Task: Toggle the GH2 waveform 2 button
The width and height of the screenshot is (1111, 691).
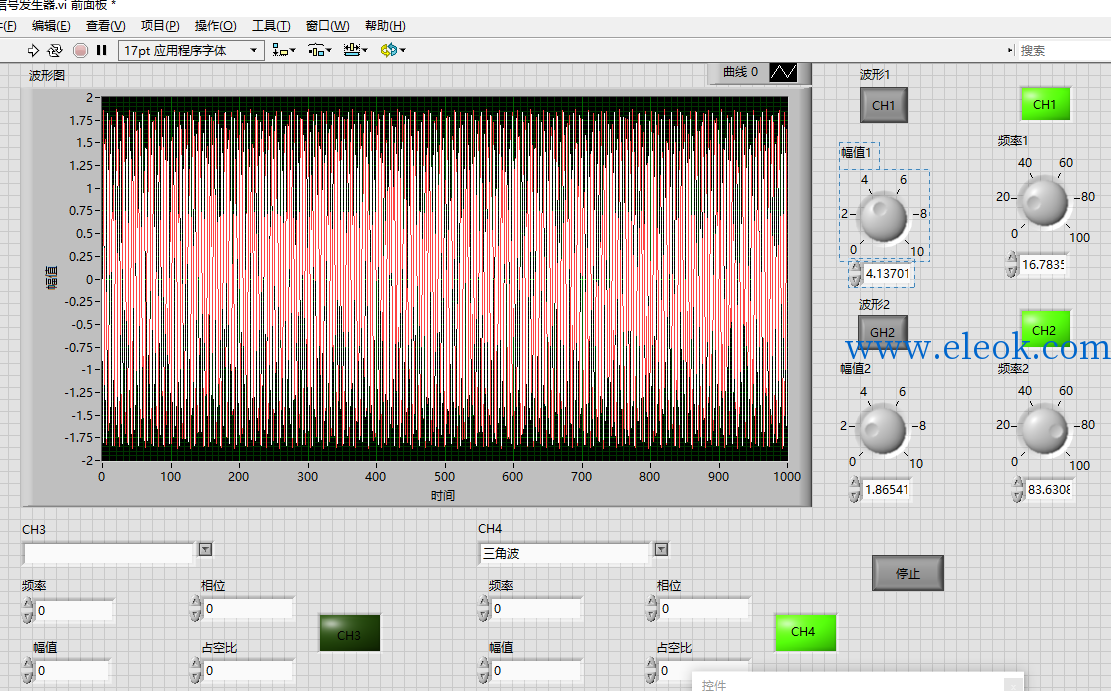Action: 883,331
